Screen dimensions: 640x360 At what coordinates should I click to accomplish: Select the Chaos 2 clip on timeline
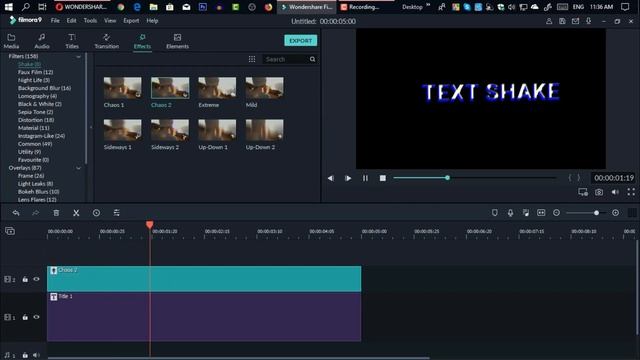point(204,279)
